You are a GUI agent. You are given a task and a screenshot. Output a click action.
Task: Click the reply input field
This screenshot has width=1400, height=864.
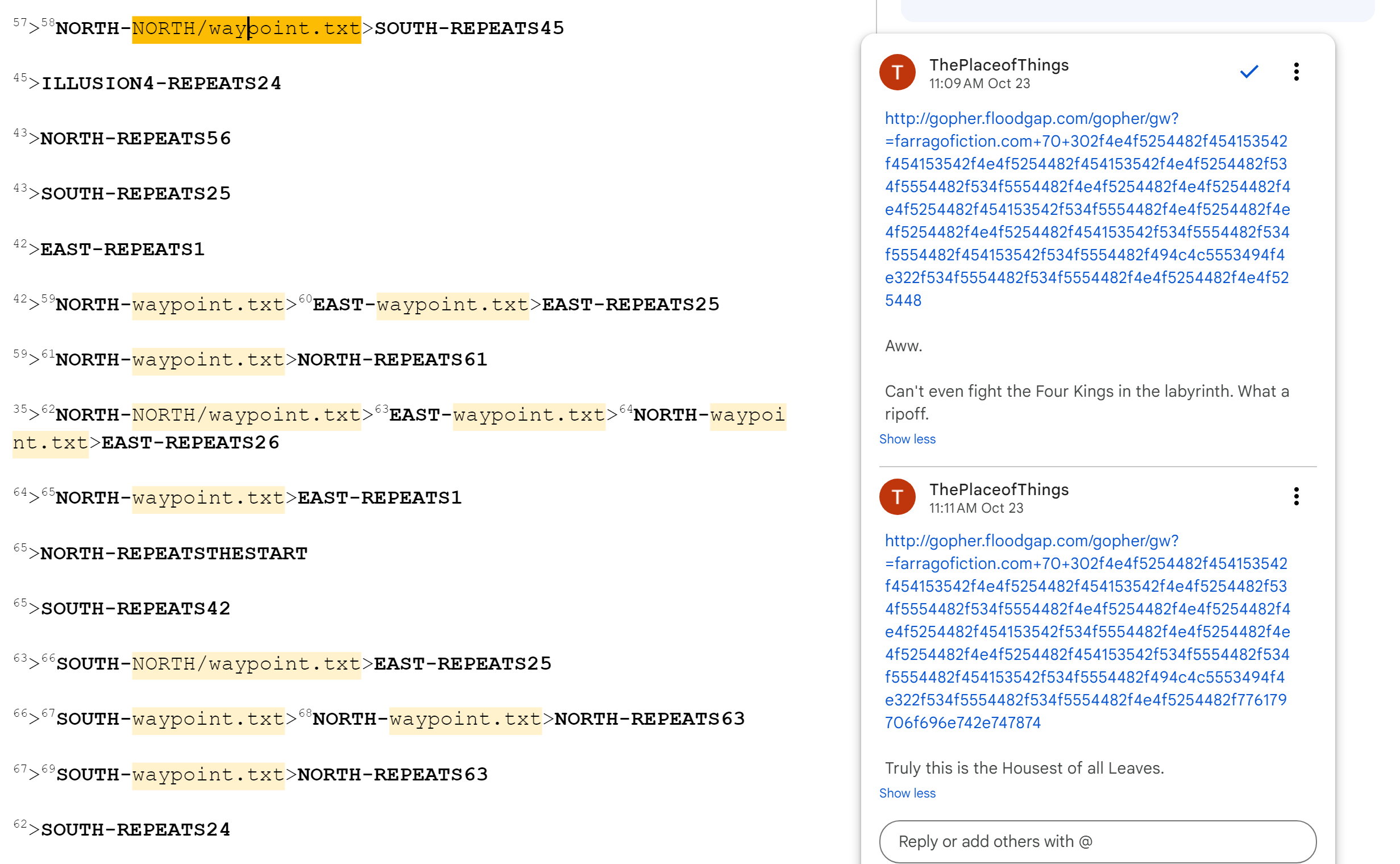click(x=1097, y=841)
